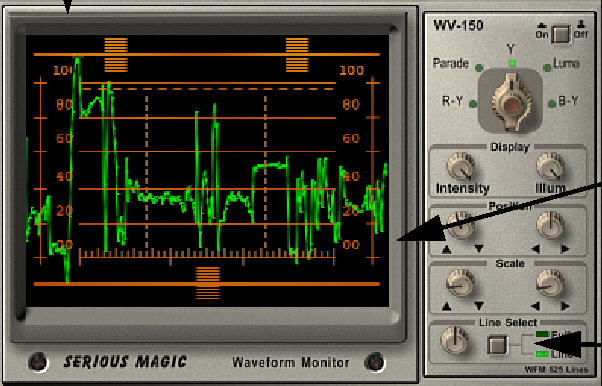Click Position right arrow
Screen dimensions: 602x386
(564, 249)
